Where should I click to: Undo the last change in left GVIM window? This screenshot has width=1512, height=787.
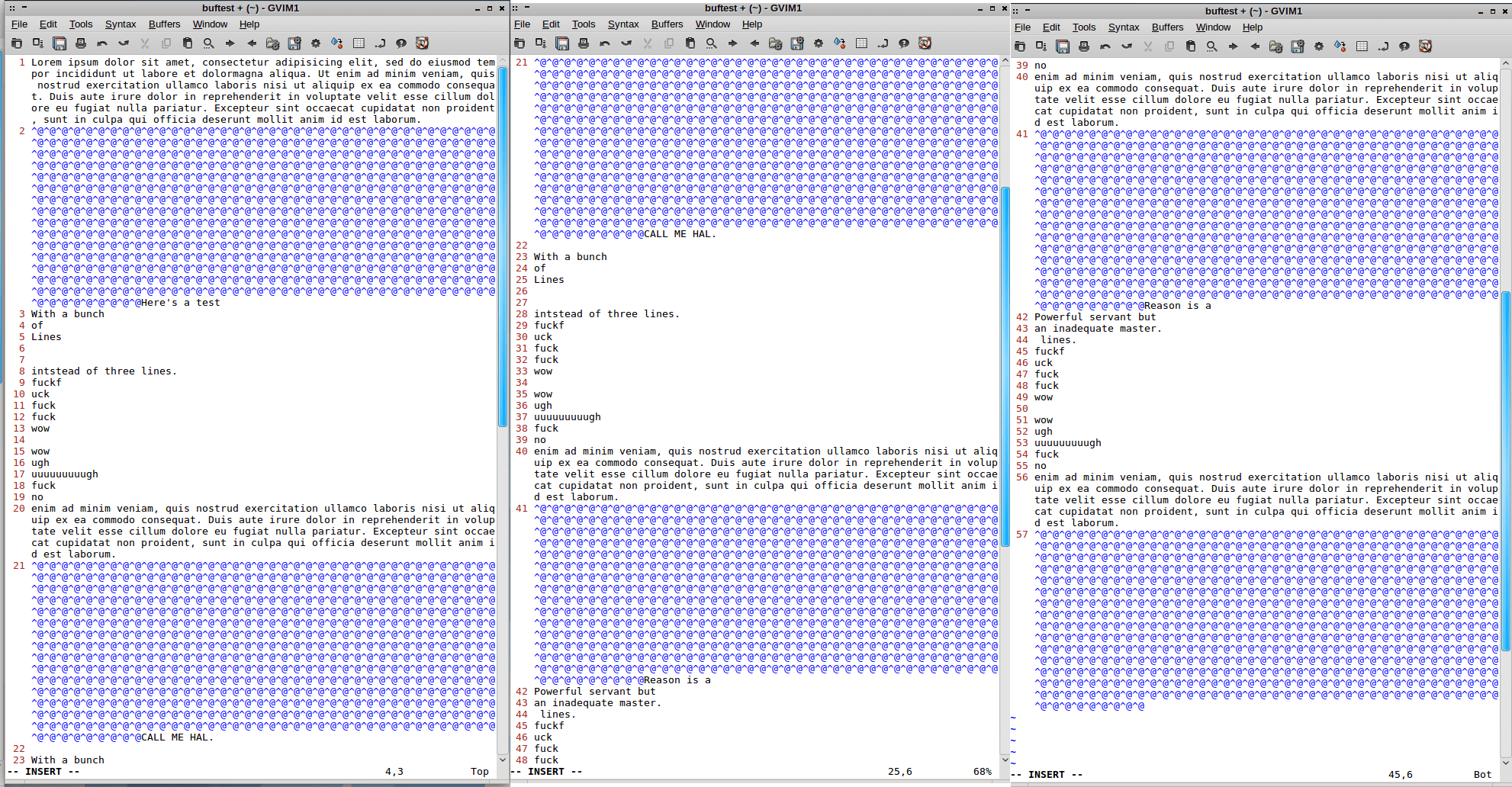coord(102,43)
